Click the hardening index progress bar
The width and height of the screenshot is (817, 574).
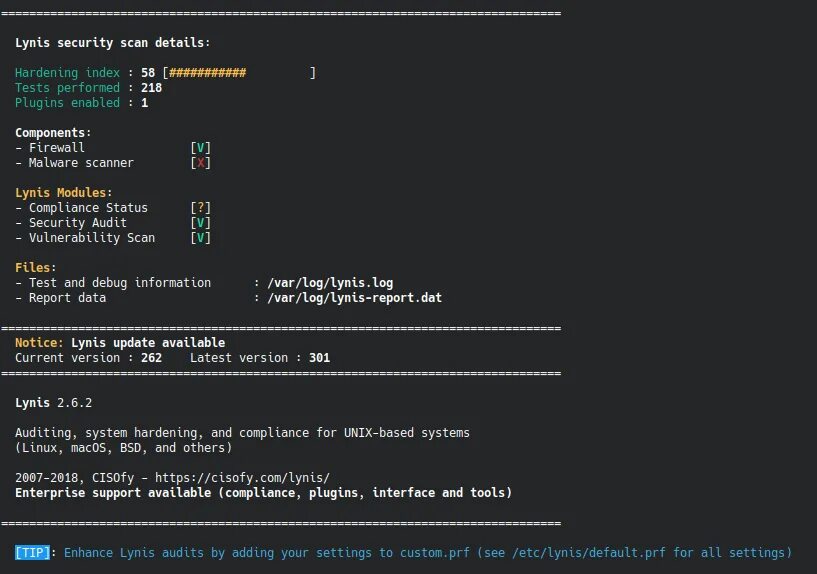click(239, 73)
